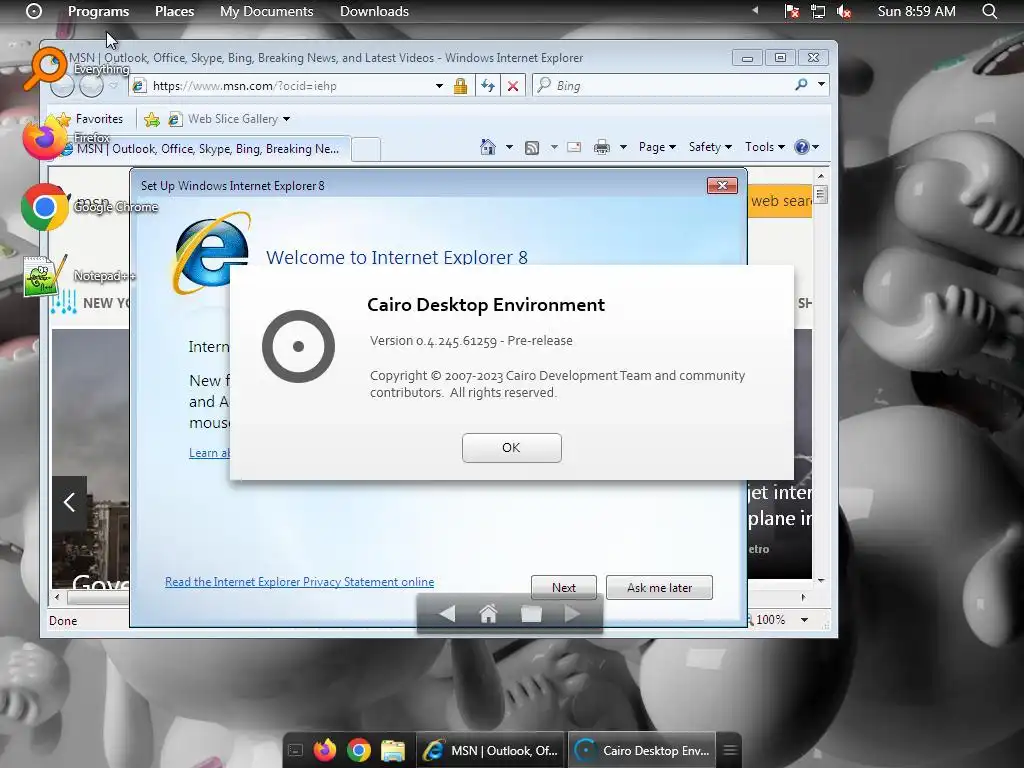Viewport: 1024px width, 768px height.
Task: Switch to Cairo Desktop Env taskbar item
Action: point(642,750)
